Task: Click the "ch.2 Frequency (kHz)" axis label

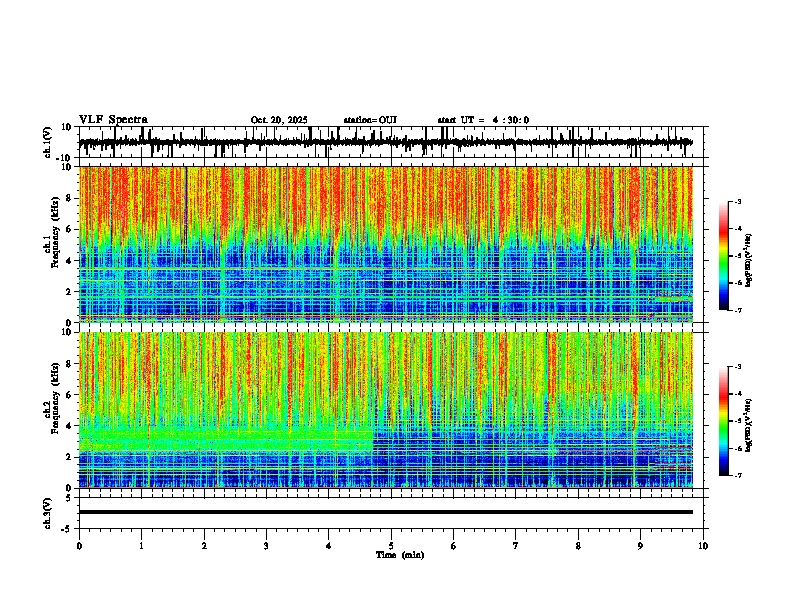Action: (x=52, y=398)
